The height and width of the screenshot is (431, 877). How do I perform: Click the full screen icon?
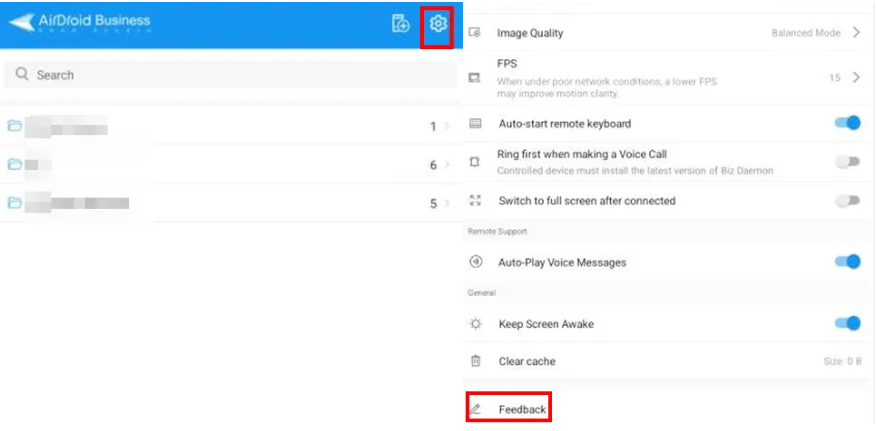(x=475, y=201)
